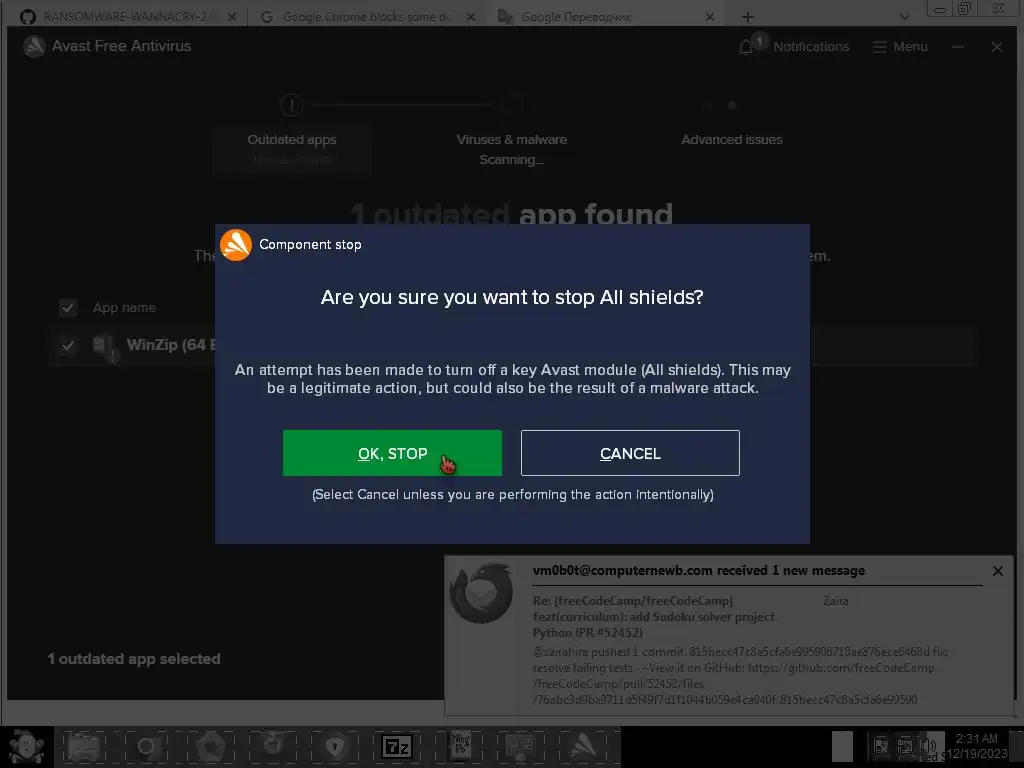
Task: Click the Google Translate favicon on third tab
Action: pos(505,17)
